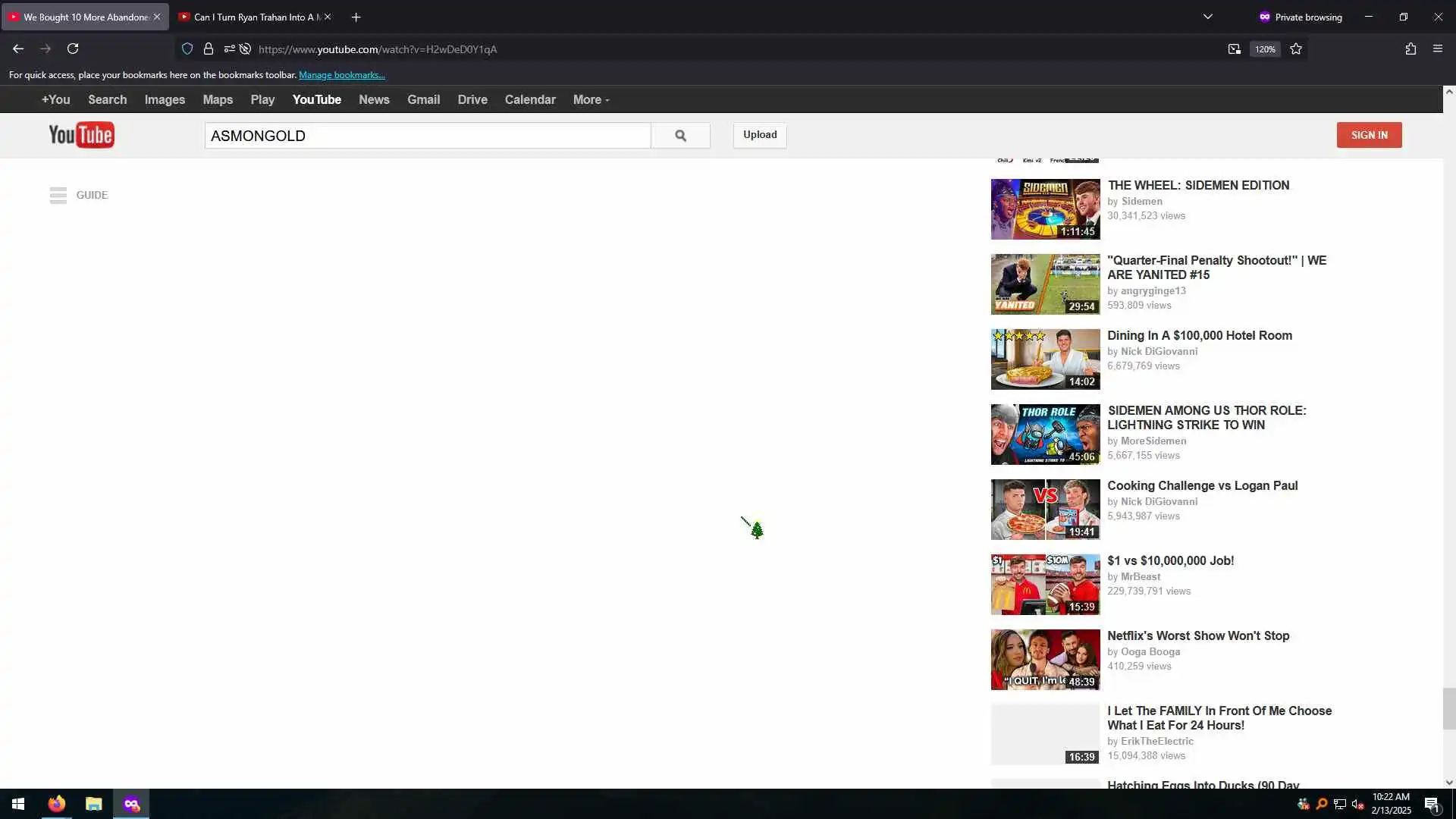Click the YouTube logo
This screenshot has width=1456, height=819.
click(81, 135)
